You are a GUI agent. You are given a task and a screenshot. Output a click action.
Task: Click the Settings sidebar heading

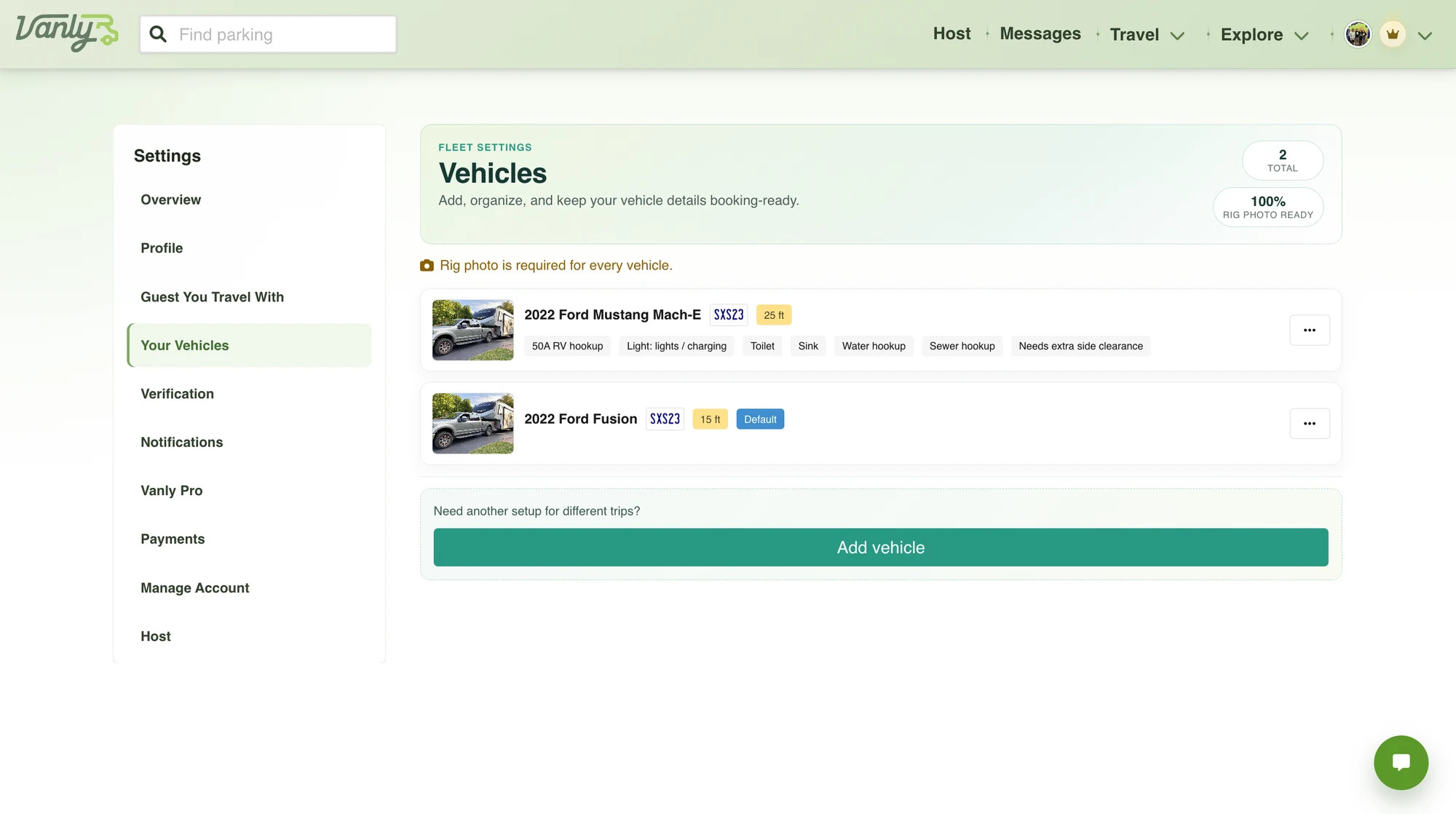(x=167, y=156)
